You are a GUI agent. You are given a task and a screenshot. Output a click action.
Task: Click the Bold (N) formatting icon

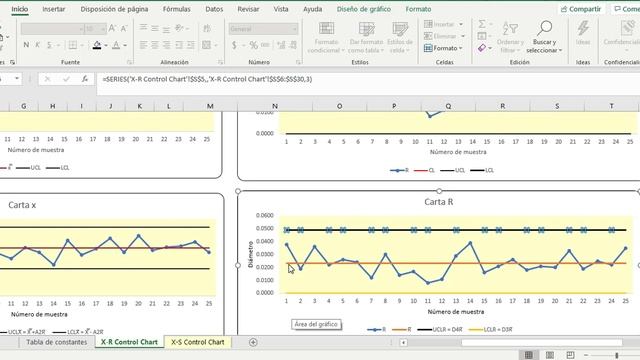click(26, 45)
